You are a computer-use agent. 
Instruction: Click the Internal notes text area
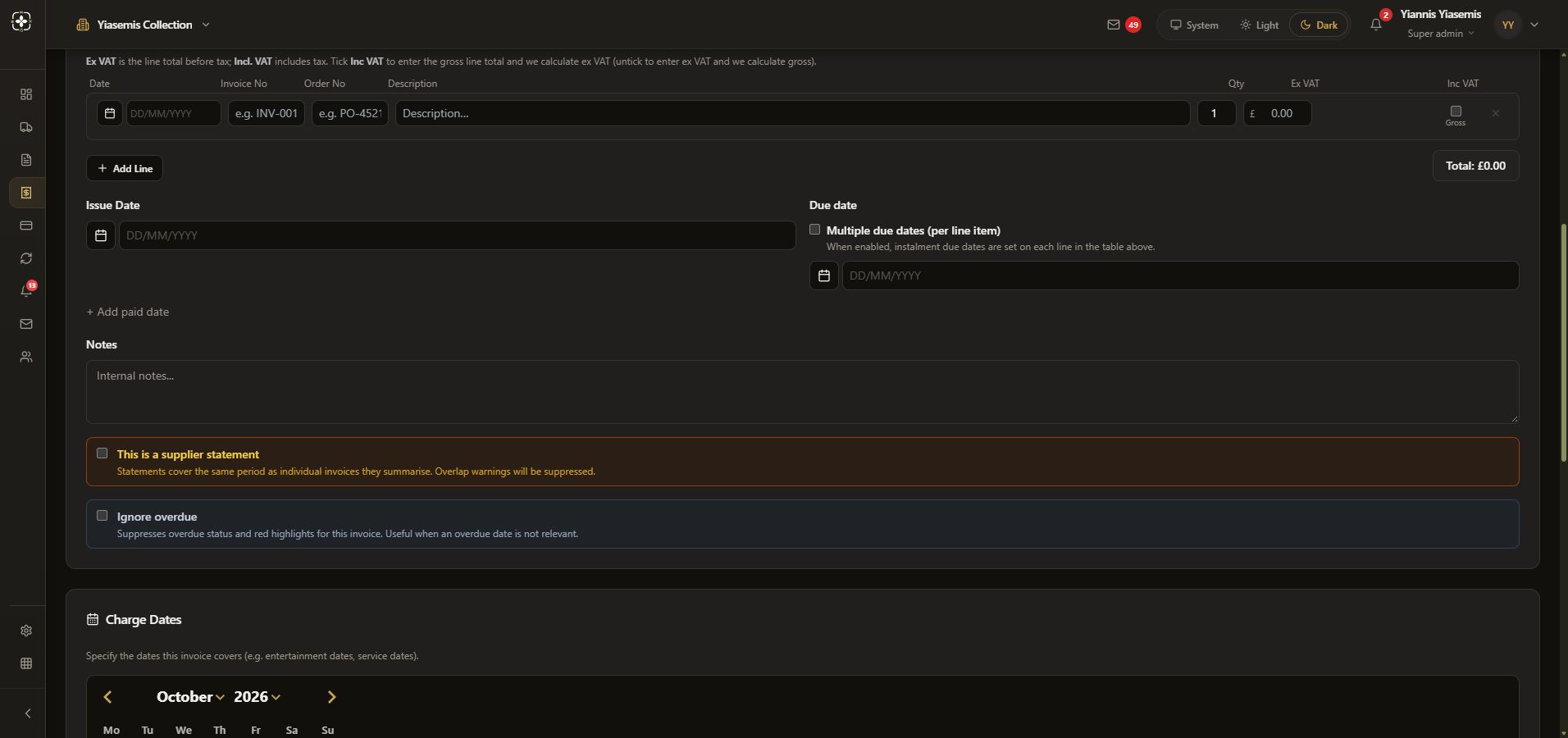(802, 392)
